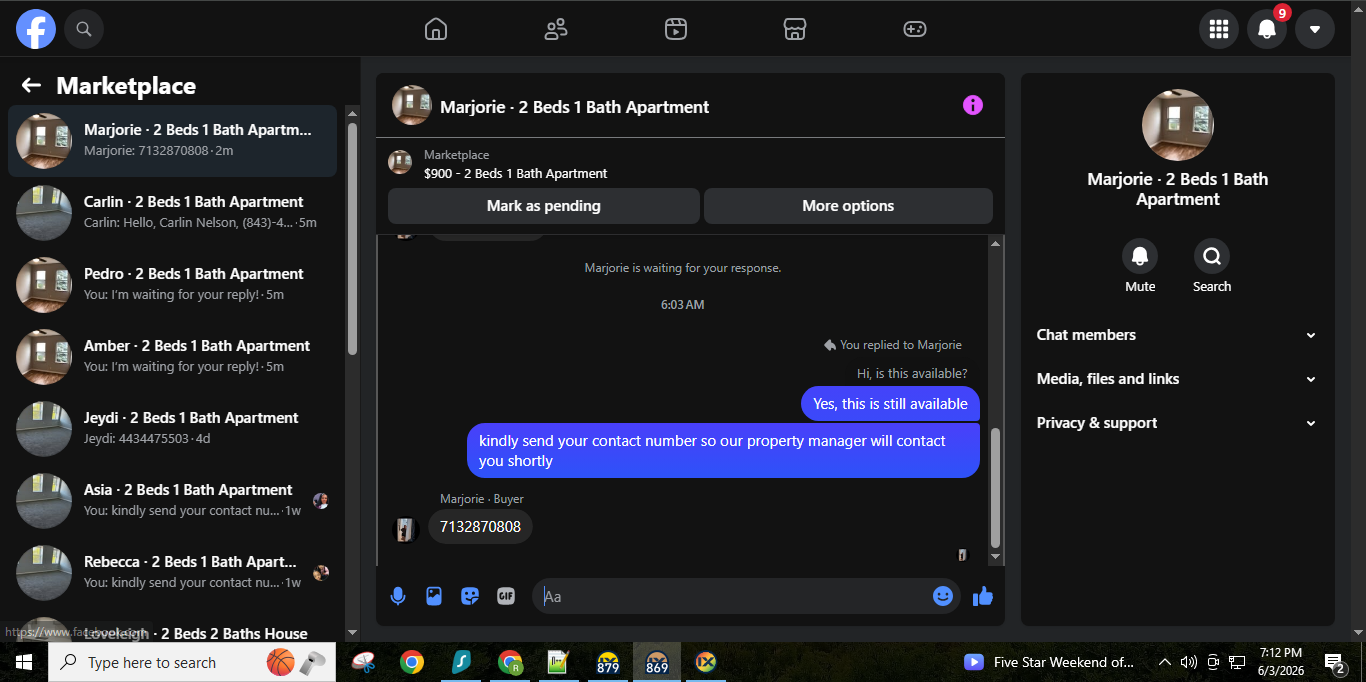
Task: Open the Friends icon in top navigation
Action: coord(556,29)
